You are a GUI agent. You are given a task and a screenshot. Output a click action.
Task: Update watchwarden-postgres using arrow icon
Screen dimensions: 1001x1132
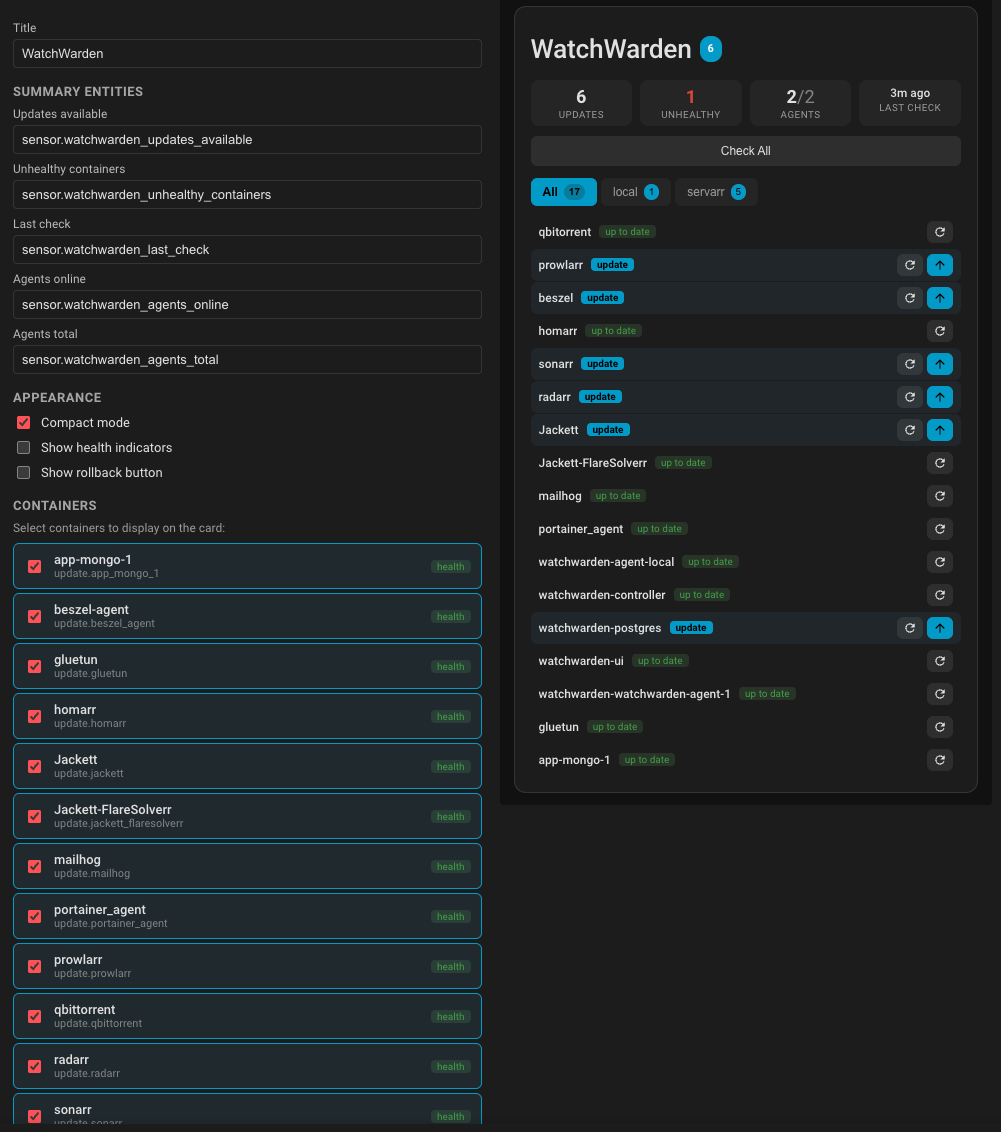[939, 627]
